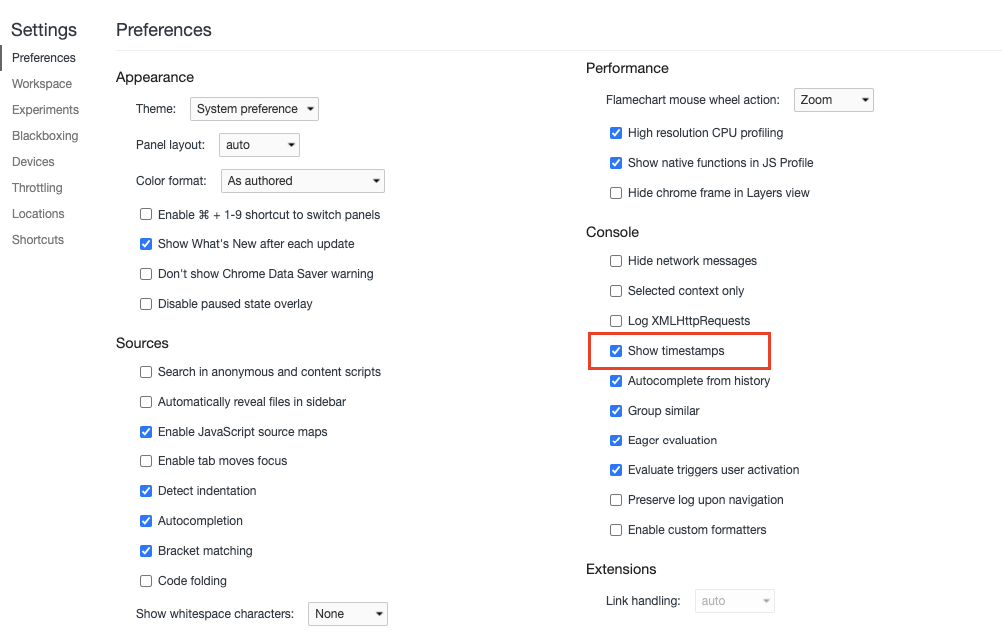Enable Preserve log upon navigation
Viewport: 1002px width, 636px height.
[x=617, y=500]
